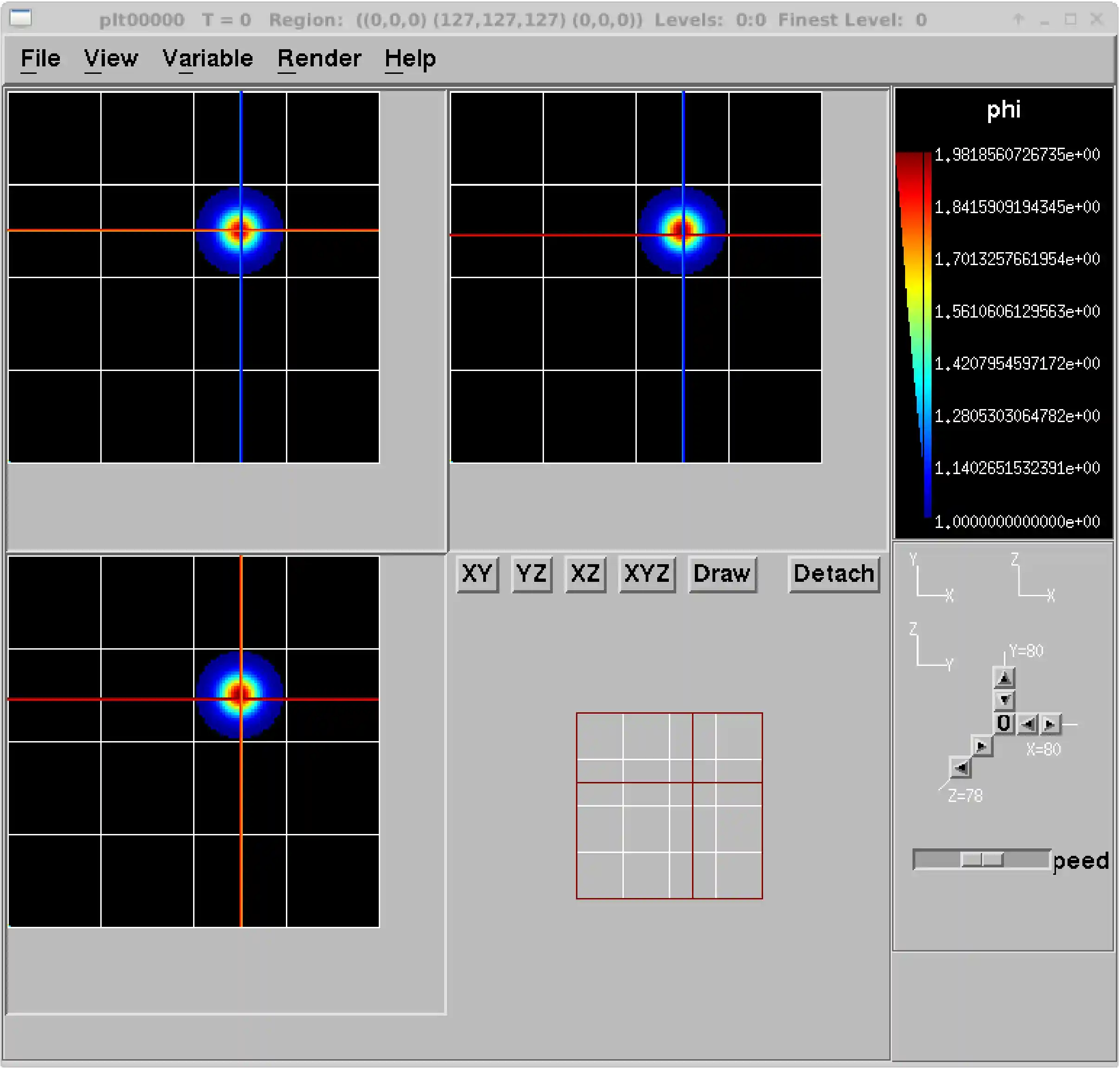This screenshot has height=1068, width=1120.
Task: Click the Draw button
Action: click(722, 574)
